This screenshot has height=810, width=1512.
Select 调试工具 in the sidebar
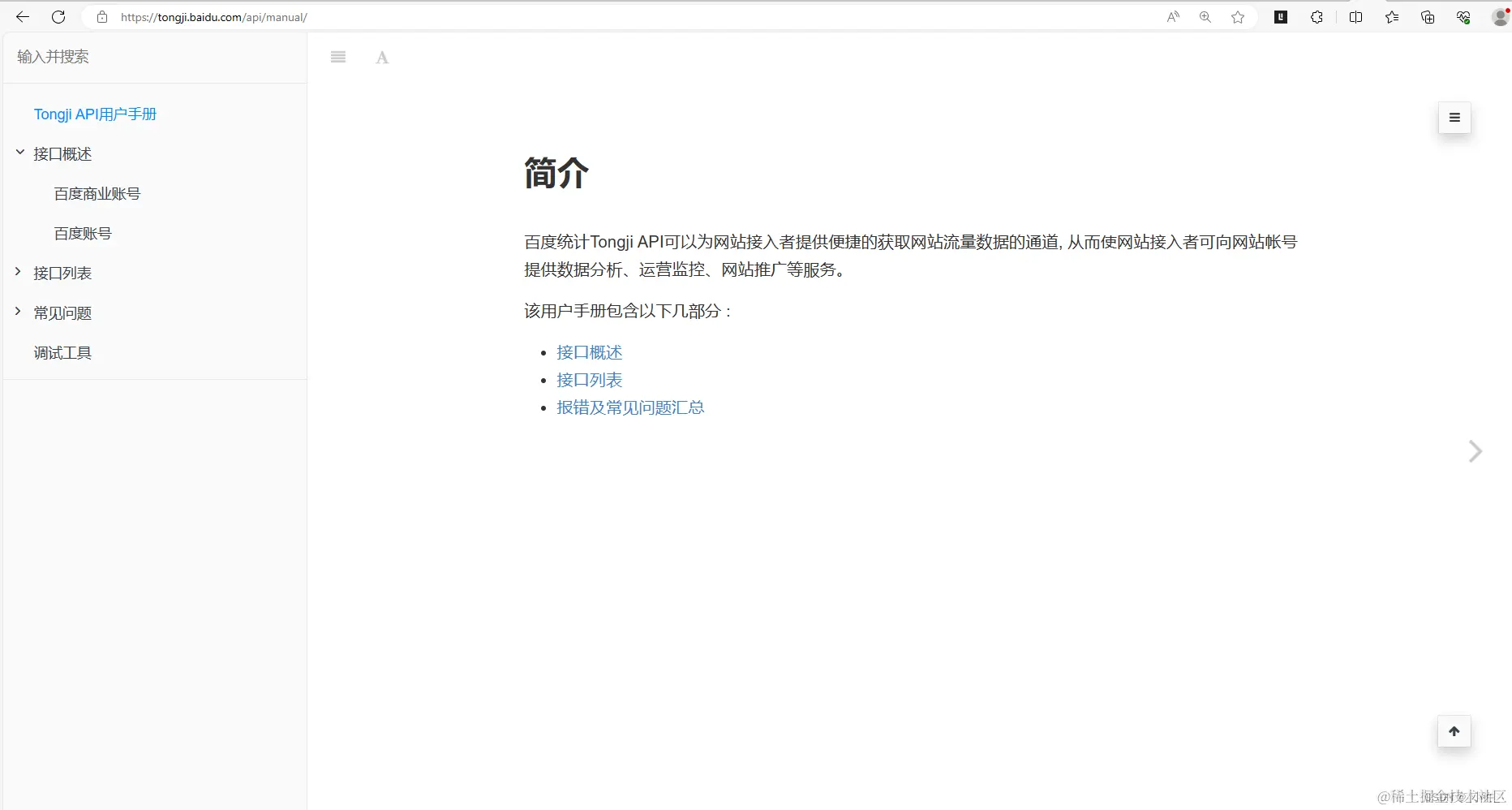(62, 352)
